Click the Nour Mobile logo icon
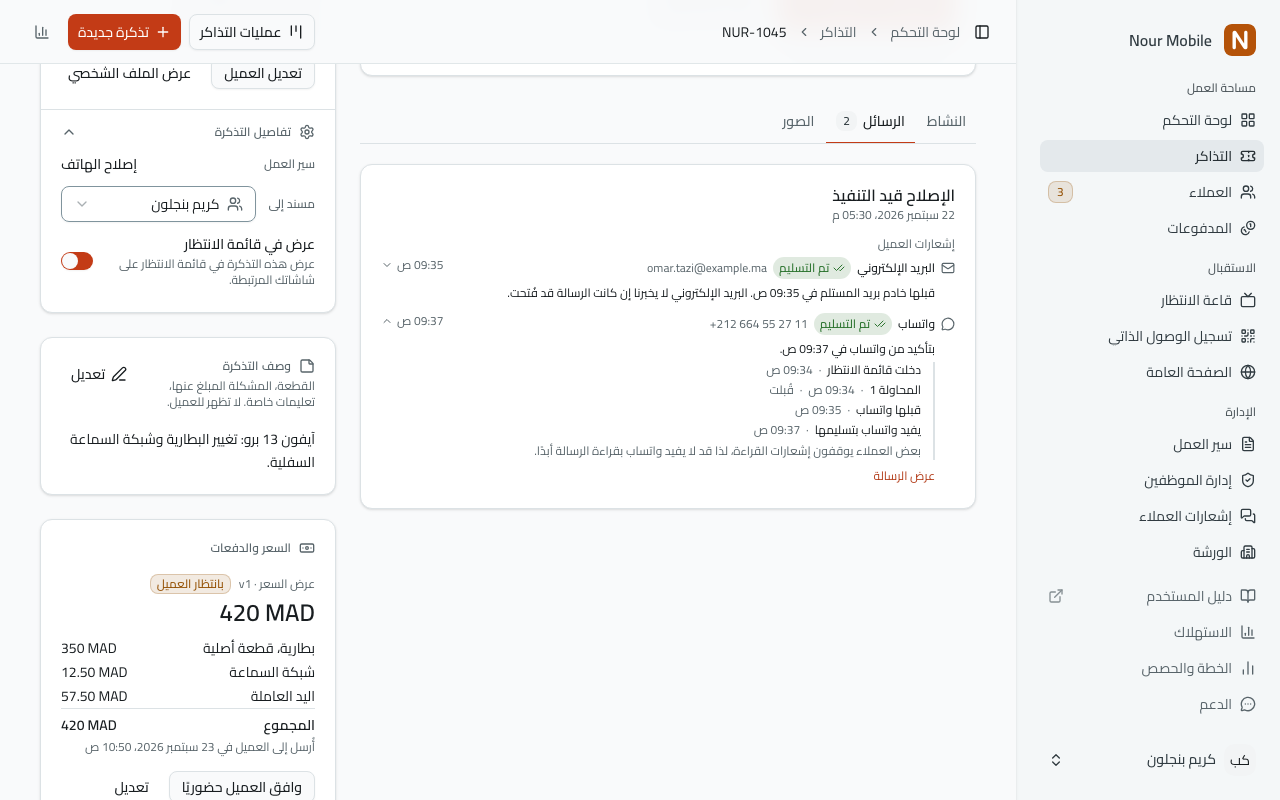 click(1240, 40)
